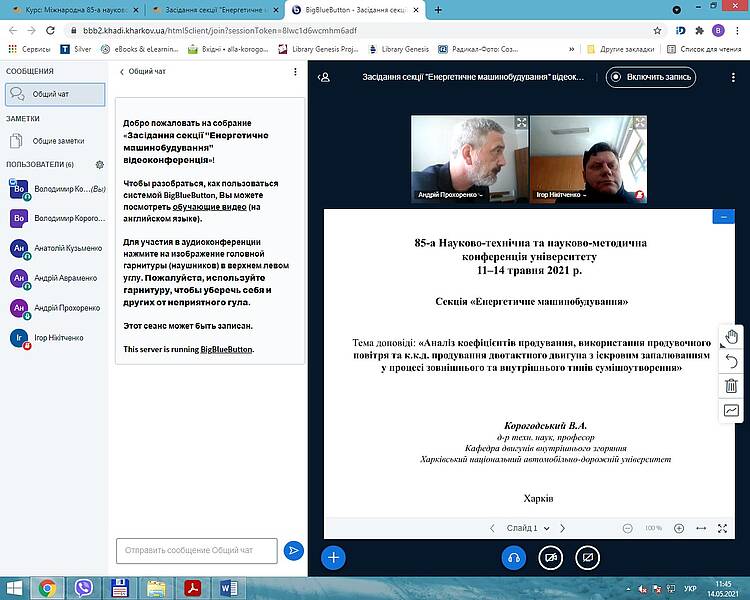Click the multi-user whiteboard icon
This screenshot has width=750, height=600.
[x=731, y=410]
